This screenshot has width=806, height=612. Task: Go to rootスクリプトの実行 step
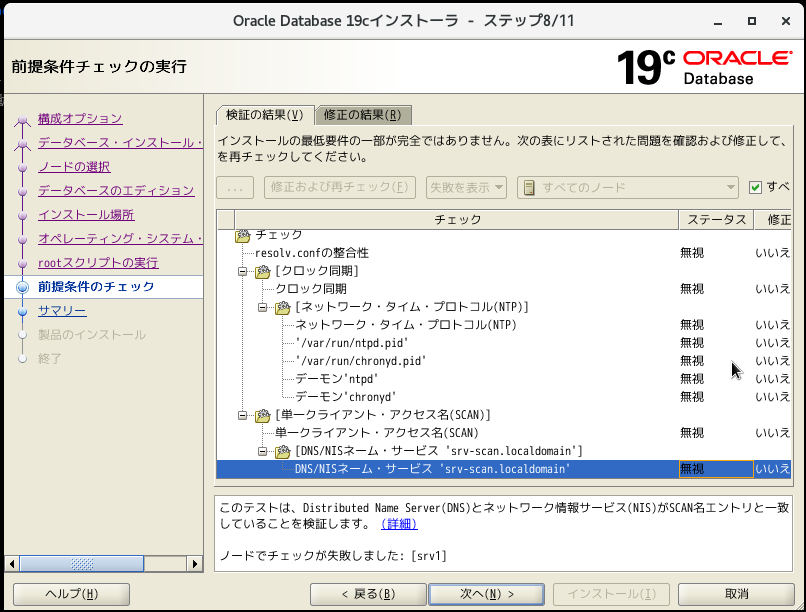[98, 263]
